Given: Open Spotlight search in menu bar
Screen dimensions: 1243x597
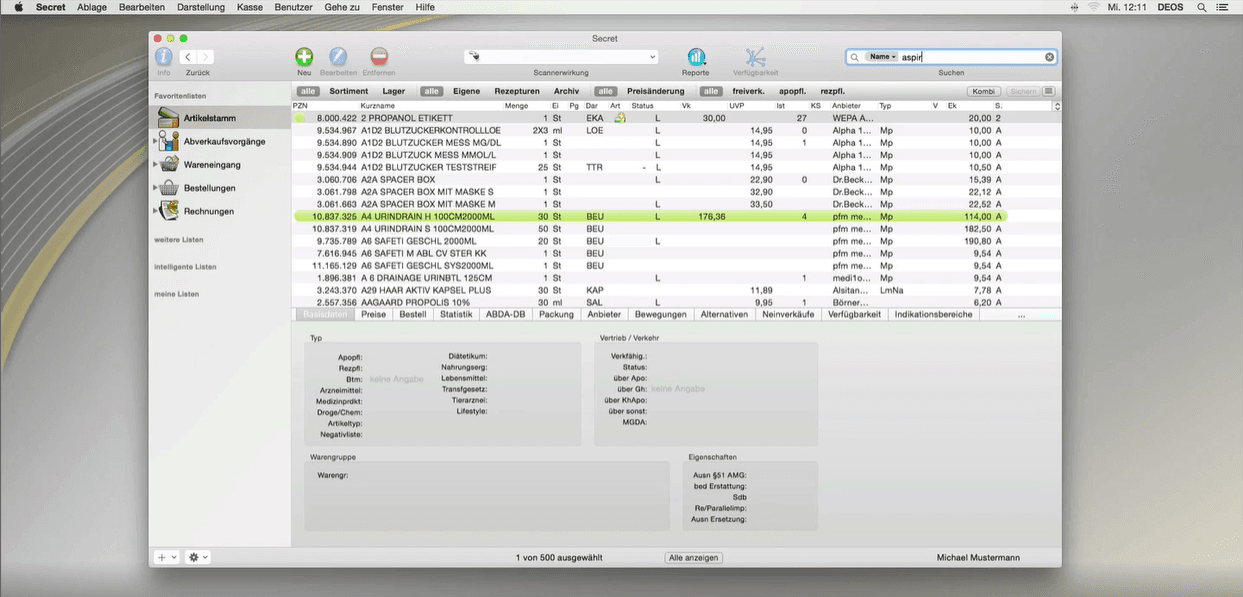Looking at the screenshot, I should coord(1200,7).
